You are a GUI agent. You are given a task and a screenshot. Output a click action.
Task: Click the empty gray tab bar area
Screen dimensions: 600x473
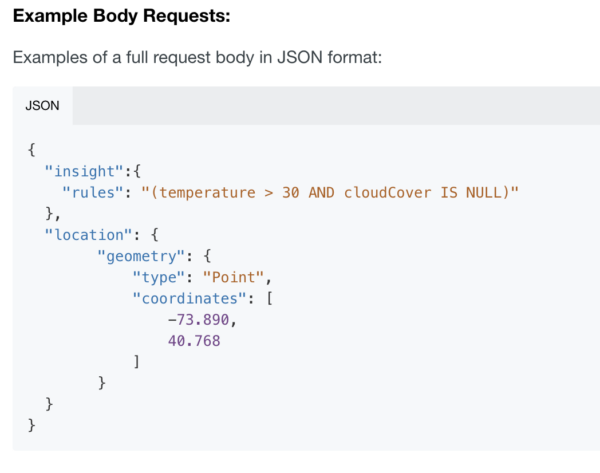[336, 106]
